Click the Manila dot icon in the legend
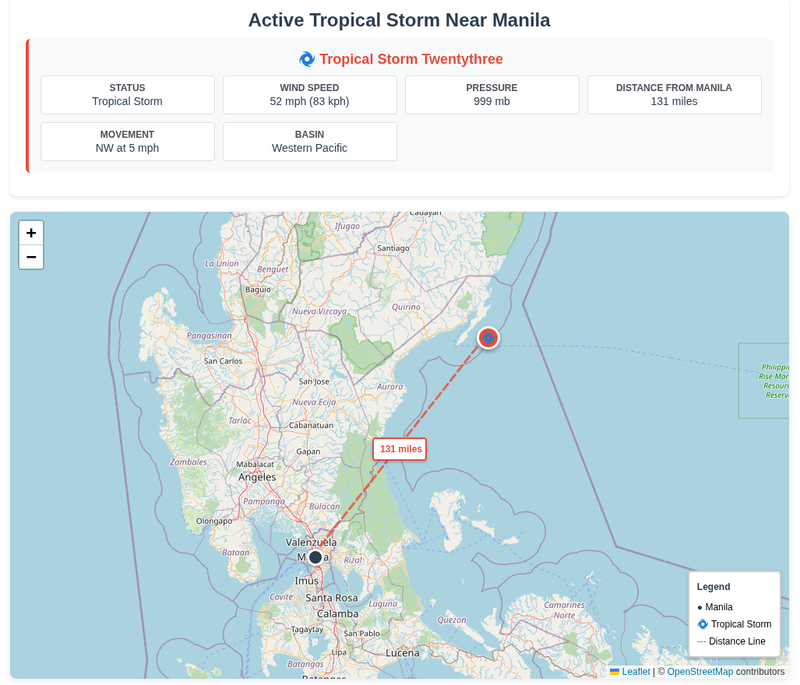The height and width of the screenshot is (685, 800). click(x=700, y=607)
